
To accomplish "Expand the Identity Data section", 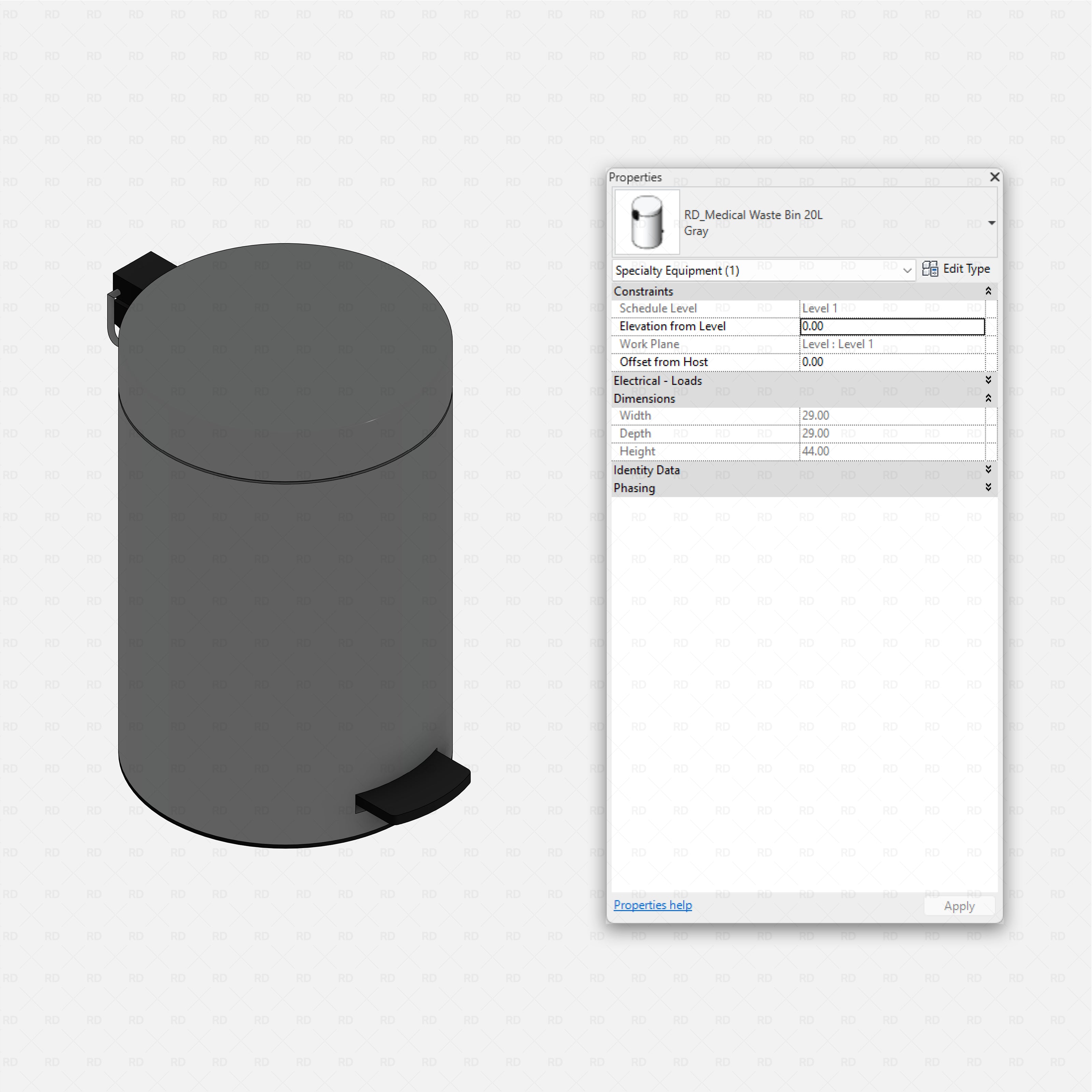I will (x=989, y=469).
